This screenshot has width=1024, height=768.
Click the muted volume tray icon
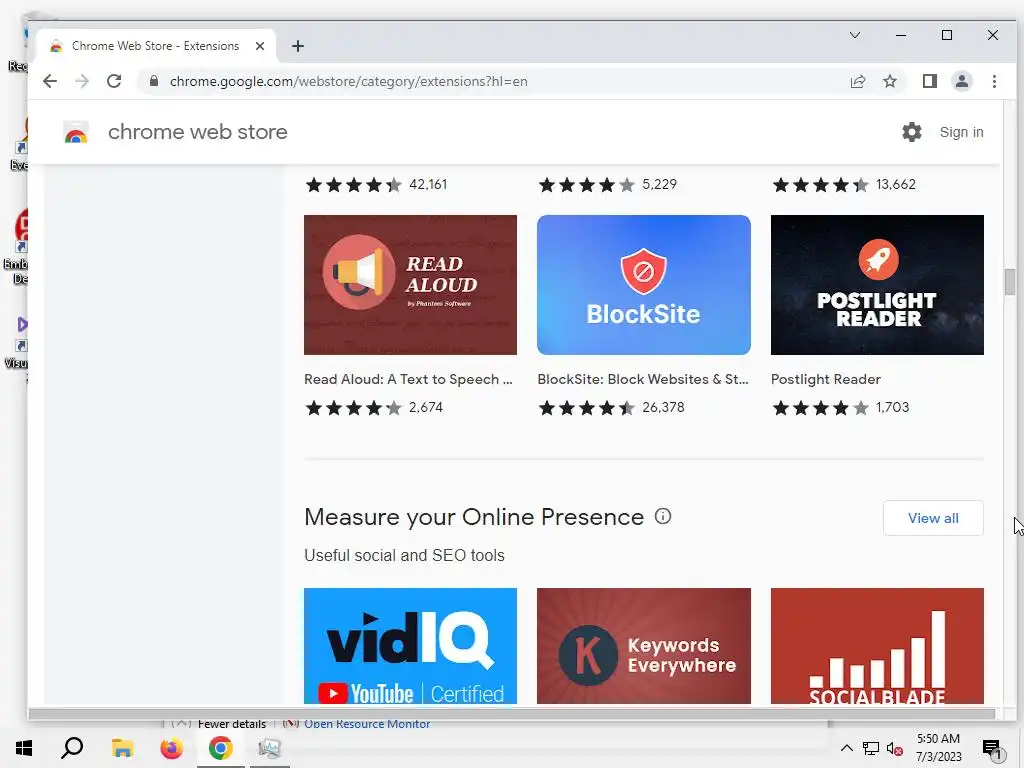coord(894,748)
